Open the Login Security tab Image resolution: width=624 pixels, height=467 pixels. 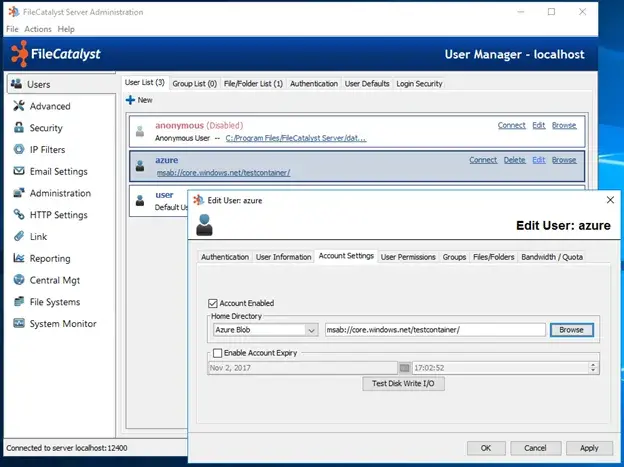click(x=419, y=84)
